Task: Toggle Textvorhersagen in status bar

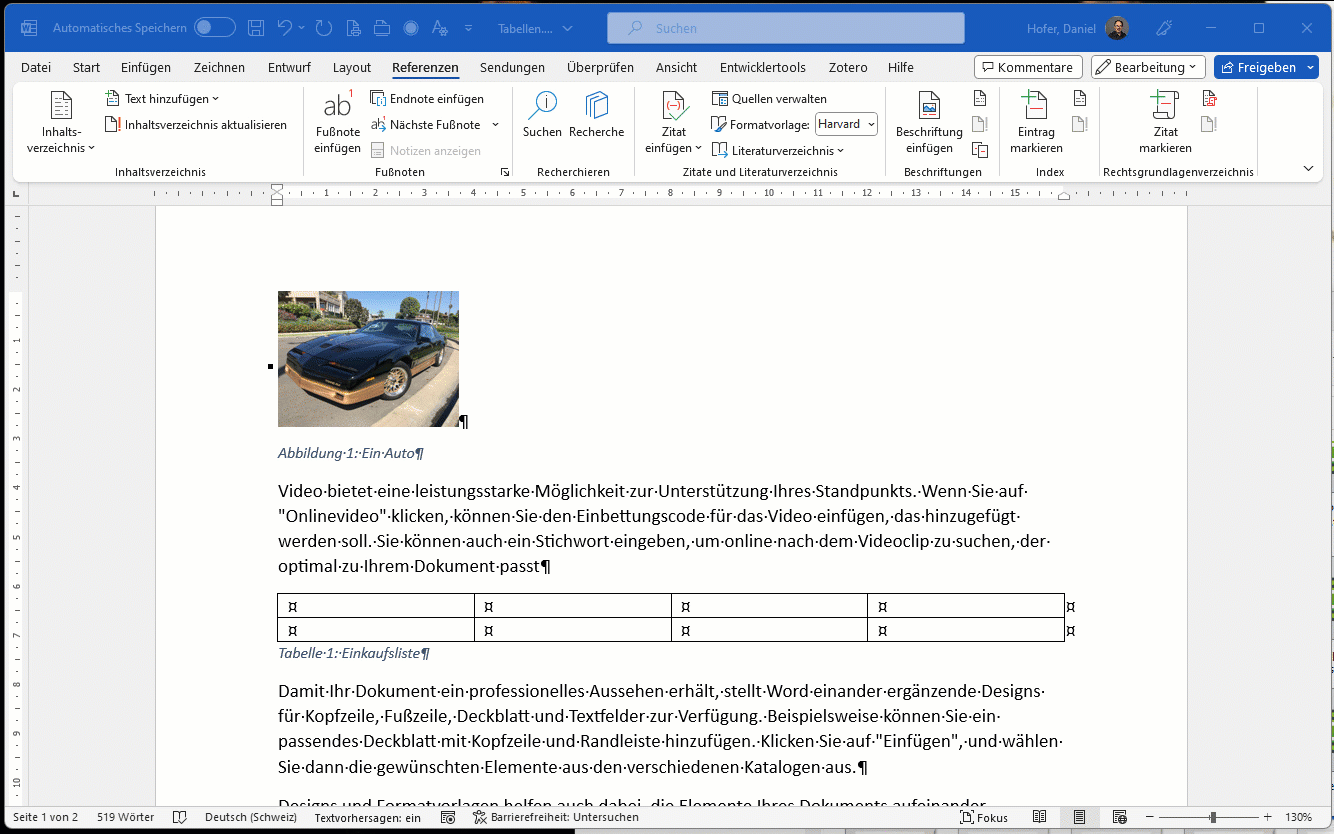Action: [367, 817]
